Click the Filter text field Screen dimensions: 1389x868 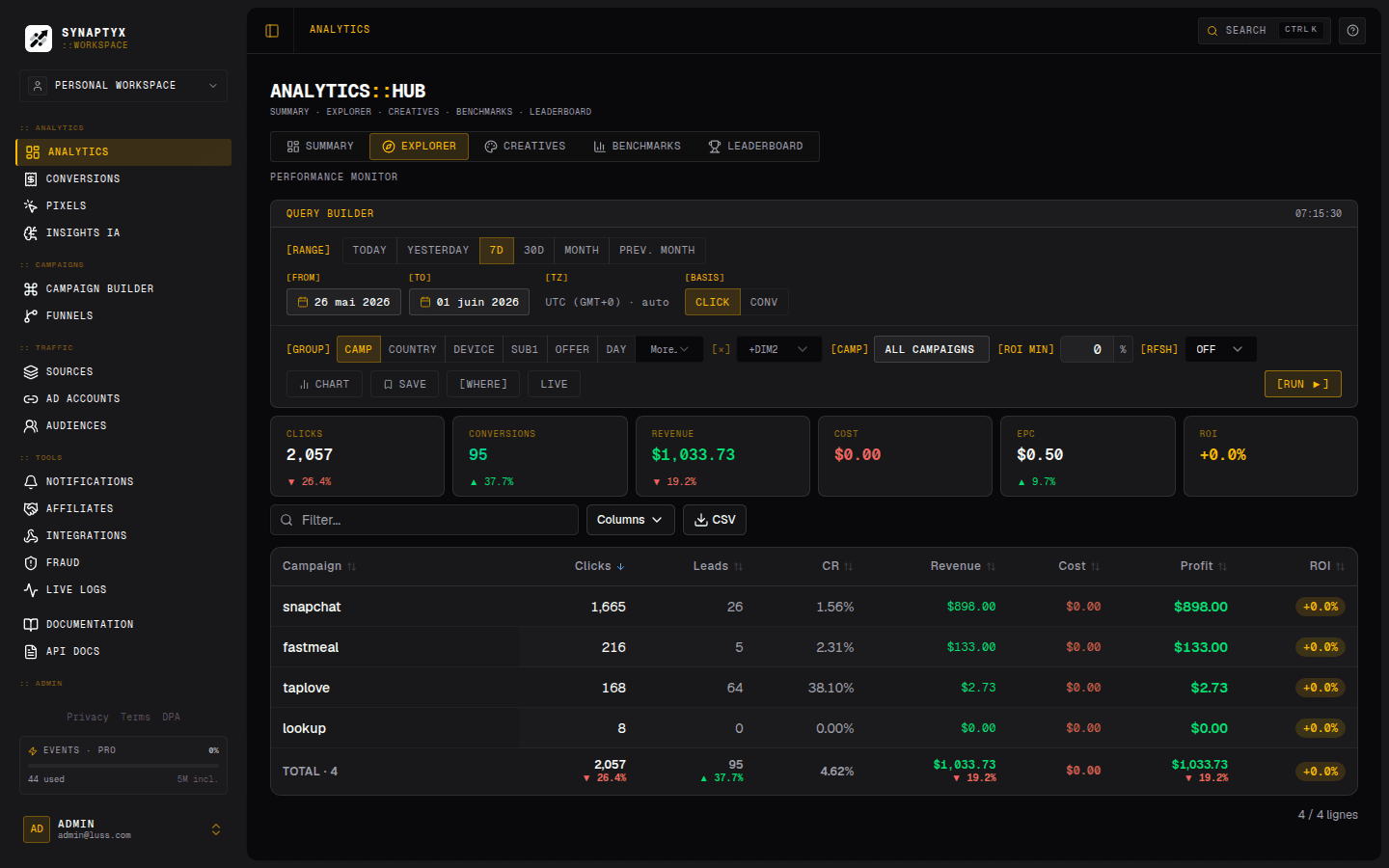click(x=424, y=520)
